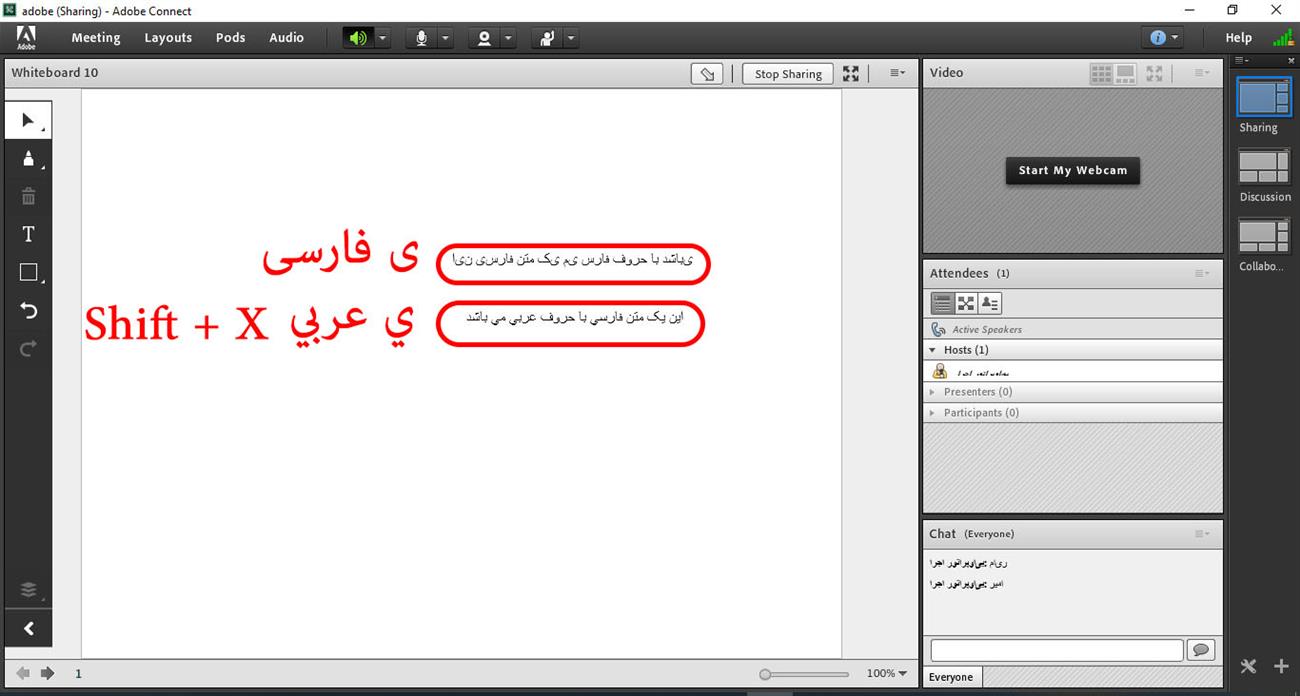Switch Video pod to filmstrip view
The image size is (1300, 696).
(x=1126, y=73)
